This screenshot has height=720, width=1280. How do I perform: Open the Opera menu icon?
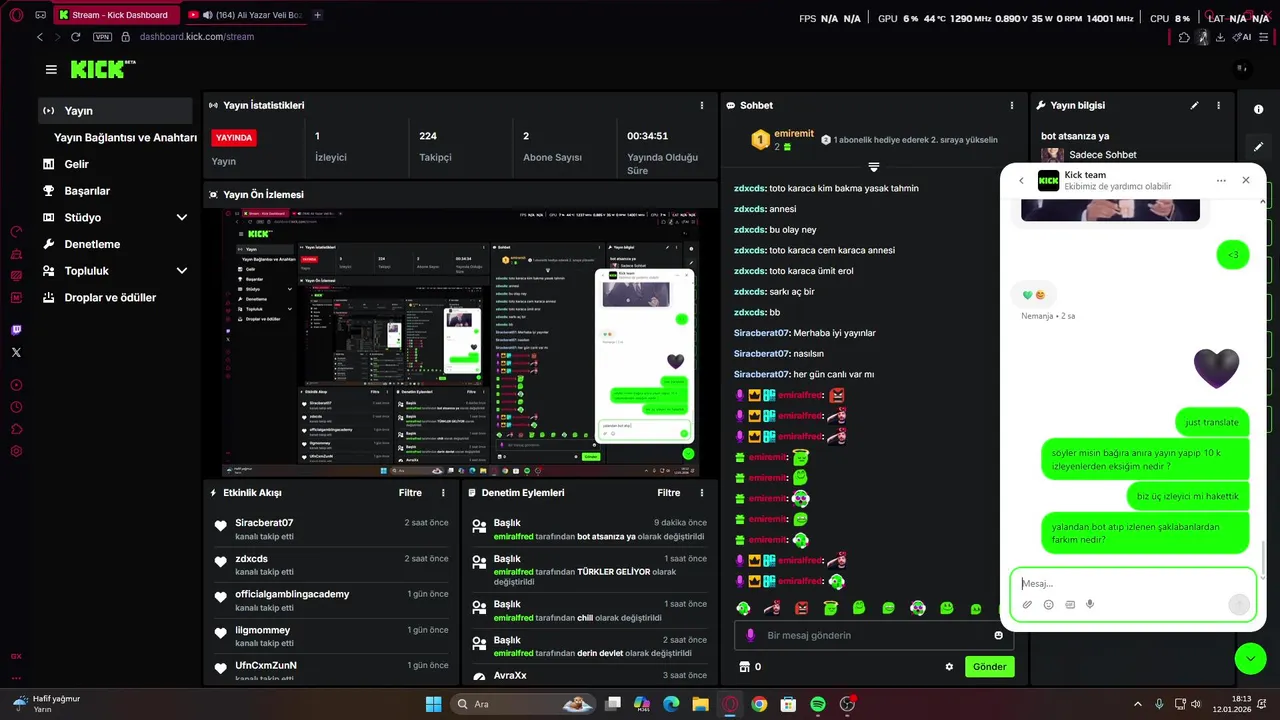tap(16, 15)
